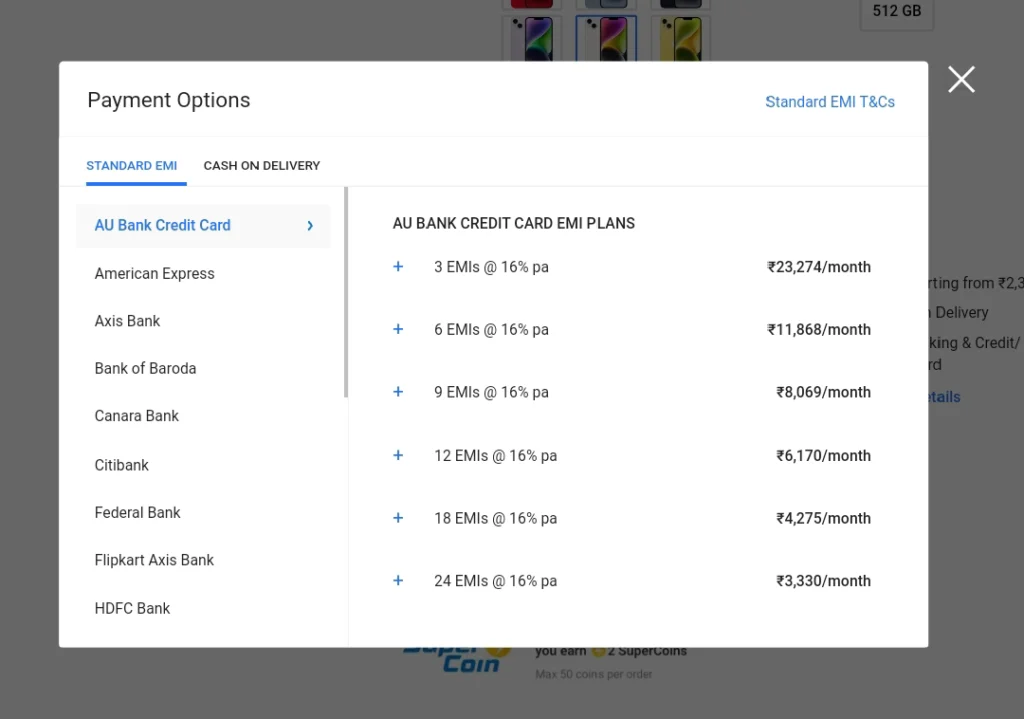Click the Payment Options title

click(168, 100)
